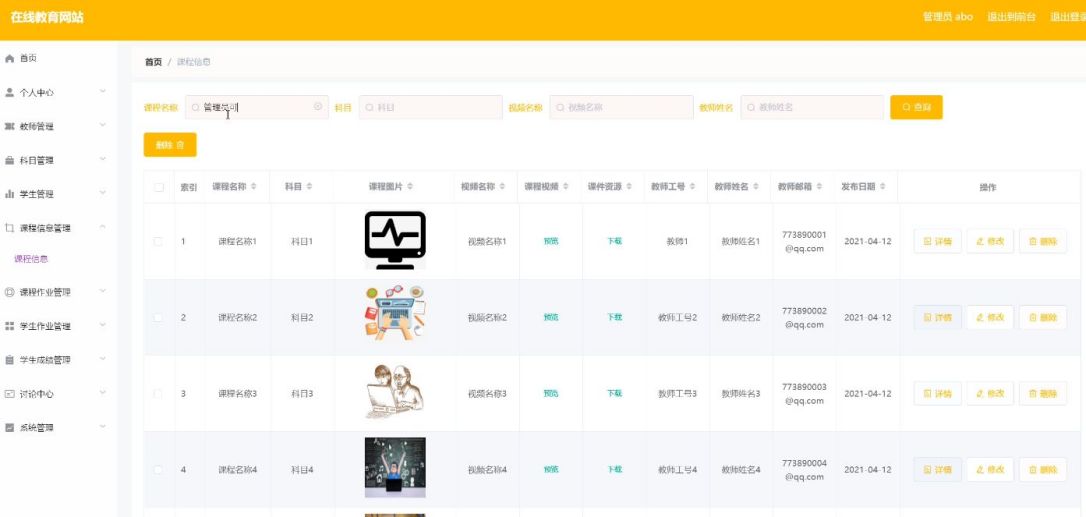Preview video via 预览 in 课程名称1 row
1086x517 pixels.
(551, 241)
